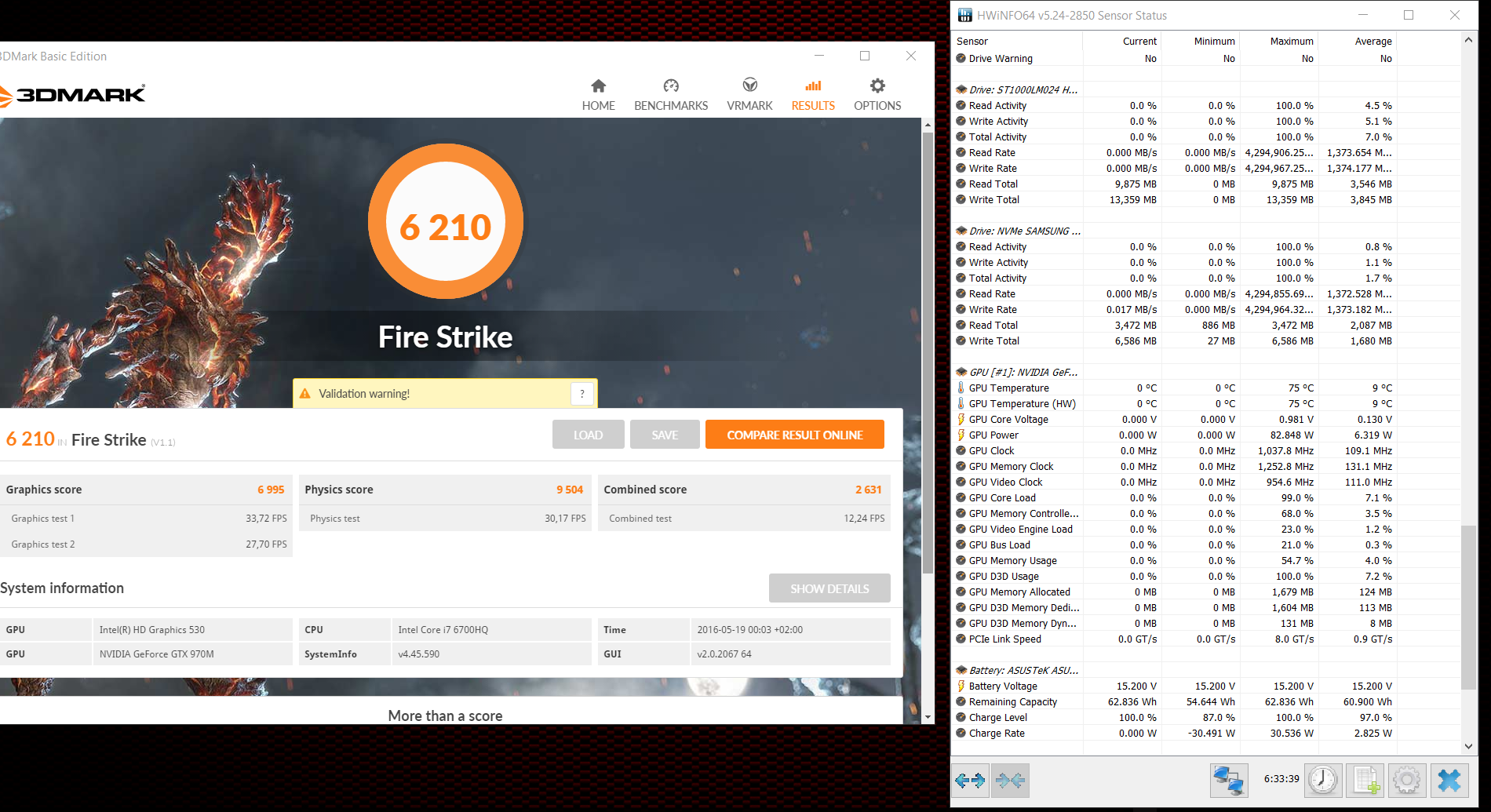
Task: Click the Maximum column header
Action: click(1279, 41)
